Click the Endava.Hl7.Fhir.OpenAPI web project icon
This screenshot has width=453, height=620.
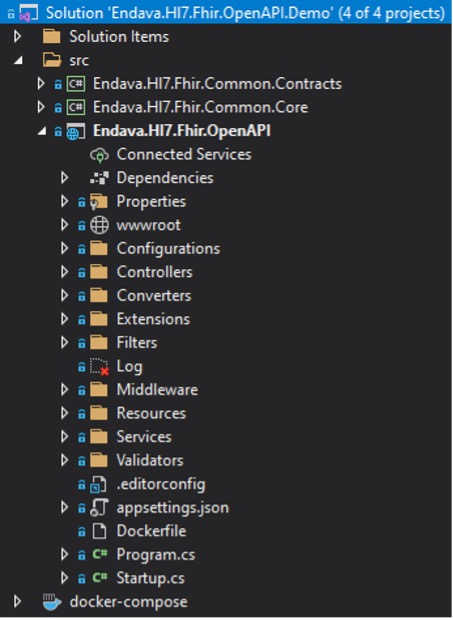coord(76,131)
